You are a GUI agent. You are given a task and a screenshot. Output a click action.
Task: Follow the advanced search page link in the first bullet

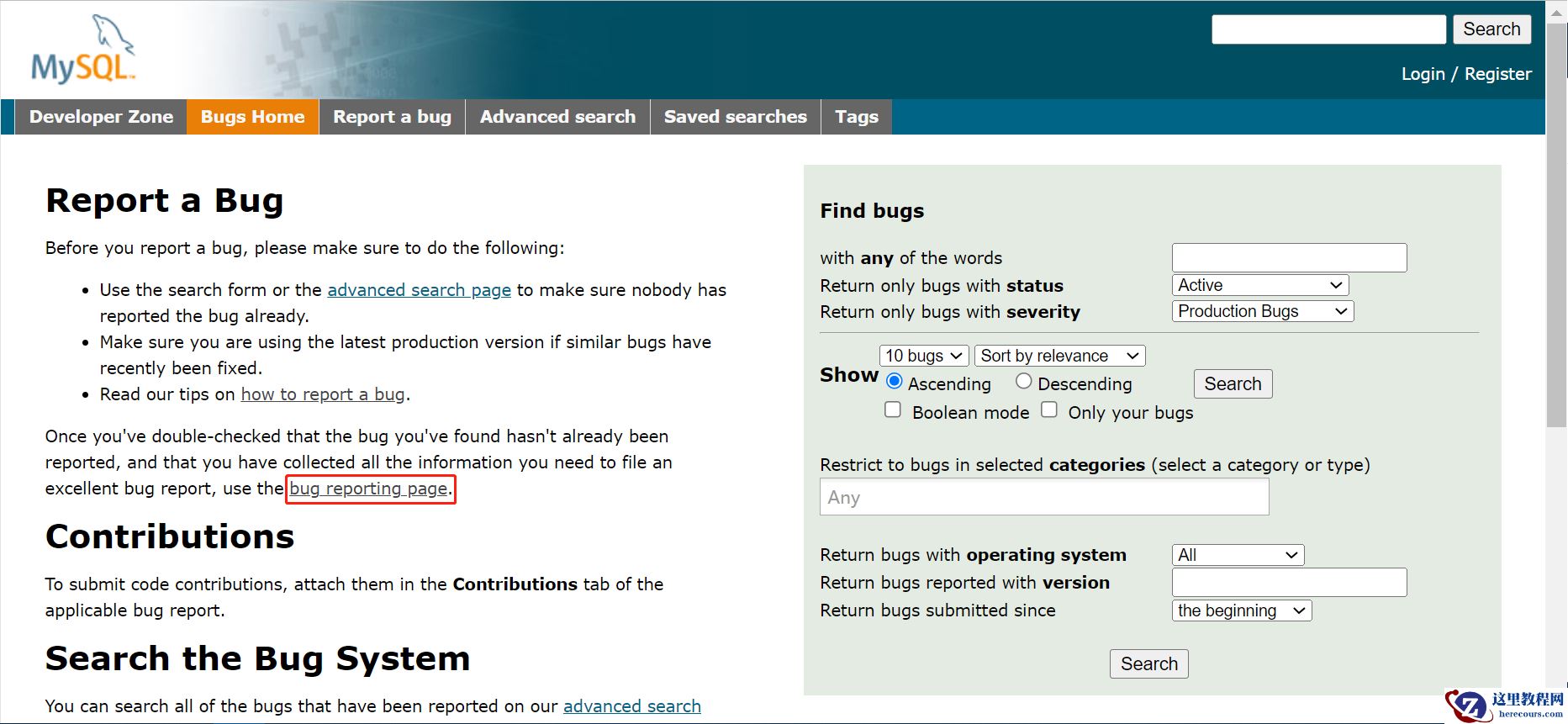point(419,290)
